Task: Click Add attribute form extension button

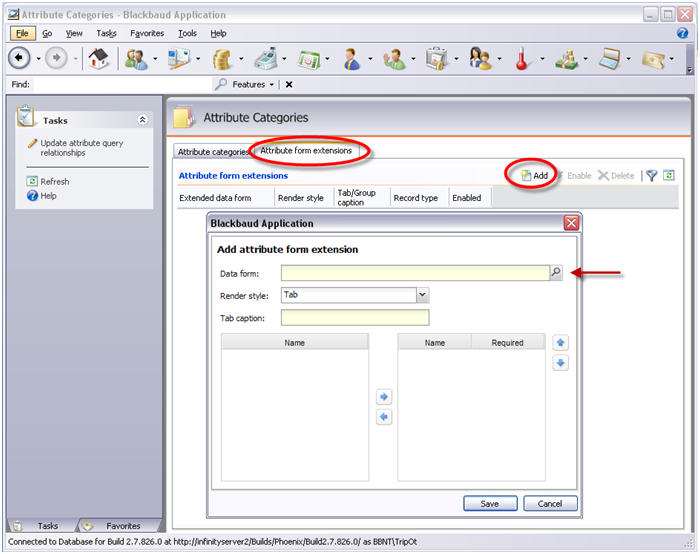Action: click(x=535, y=175)
